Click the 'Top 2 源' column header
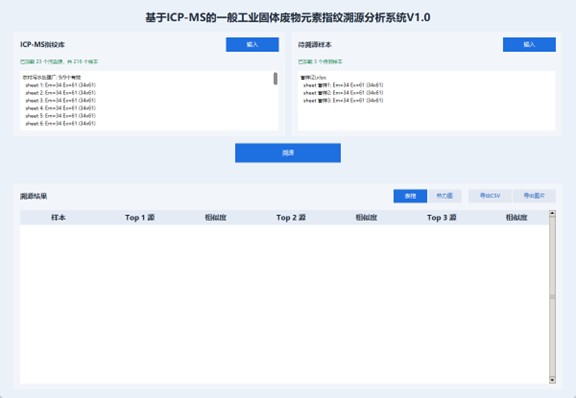Viewport: 576px width, 398px height. pos(291,218)
